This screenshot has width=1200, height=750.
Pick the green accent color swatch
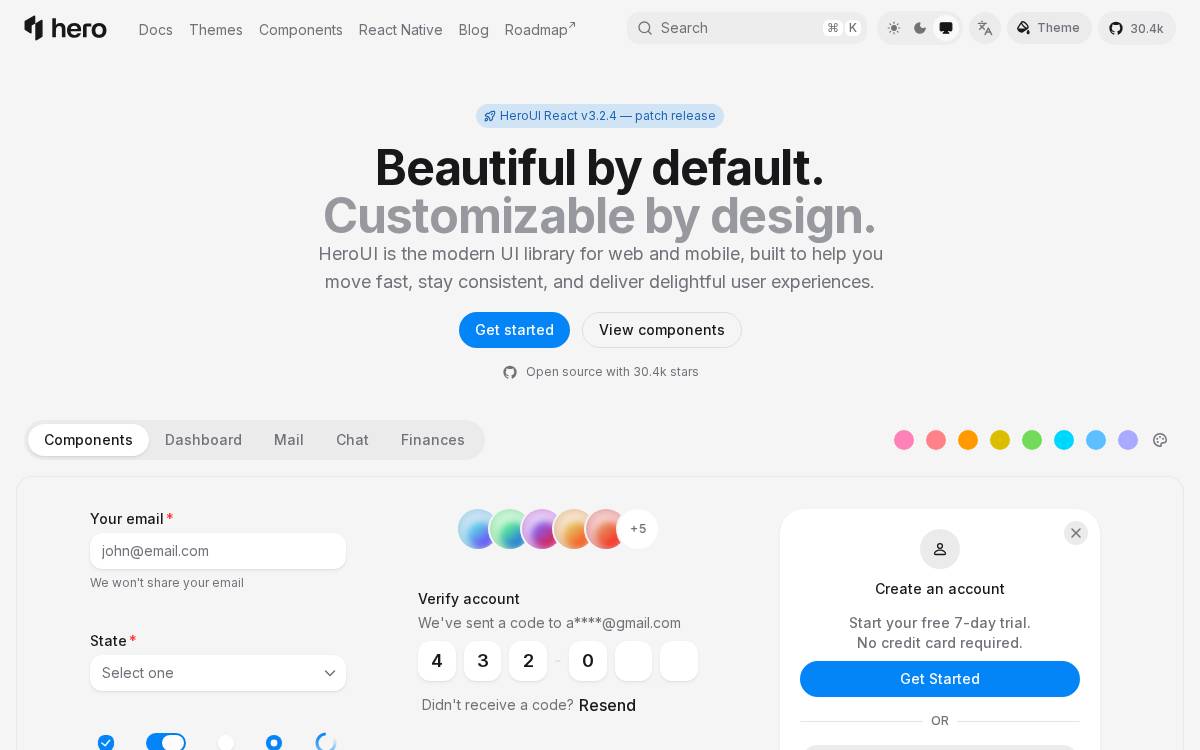pyautogui.click(x=1032, y=440)
